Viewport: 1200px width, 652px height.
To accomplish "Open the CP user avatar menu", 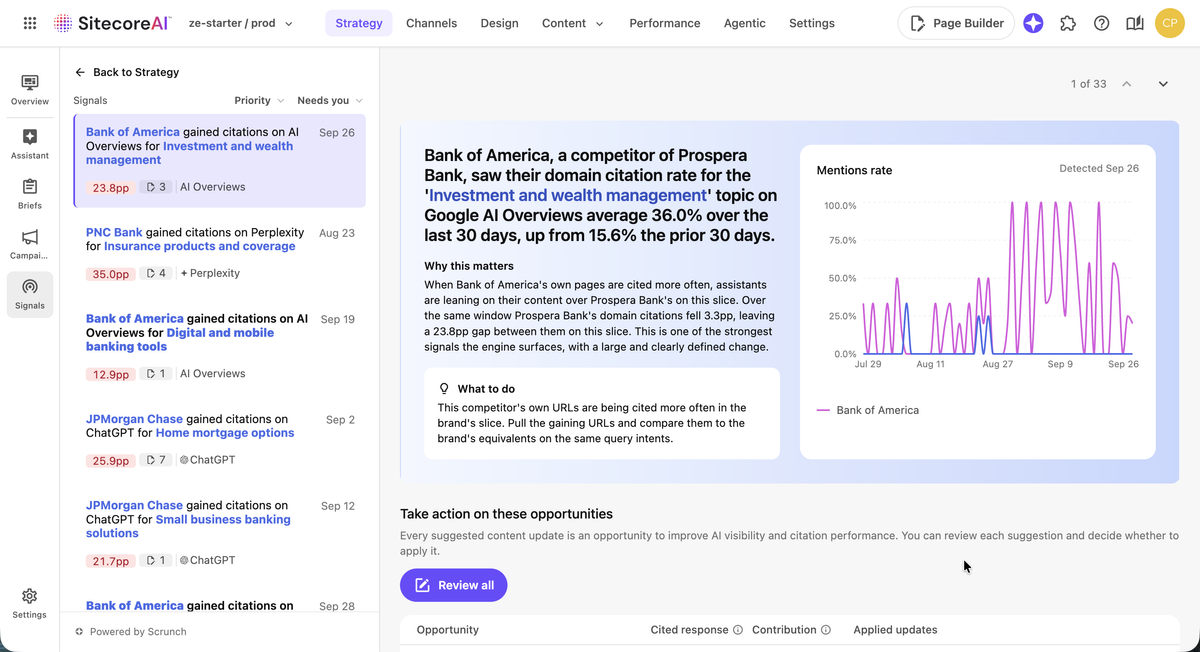I will click(1169, 23).
